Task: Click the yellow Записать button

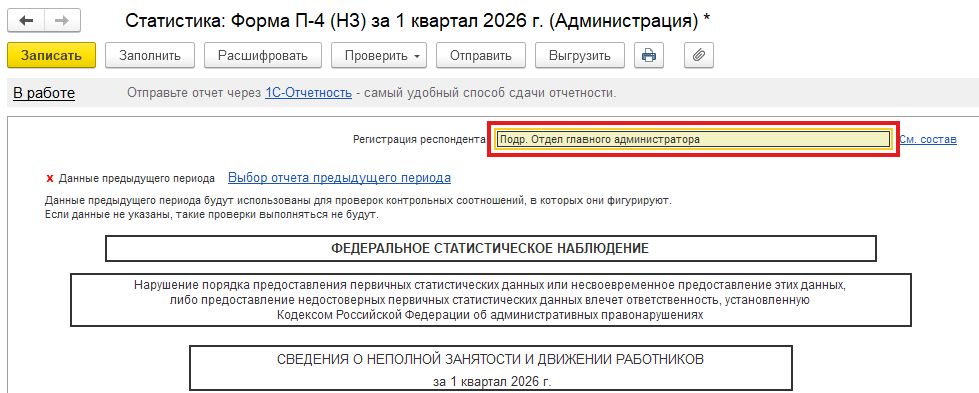Action: [x=51, y=55]
